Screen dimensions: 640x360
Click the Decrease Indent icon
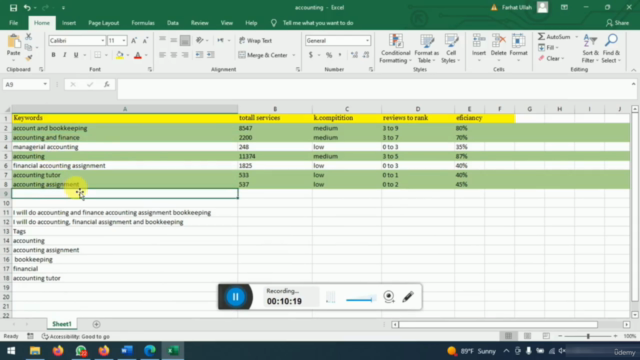click(x=199, y=55)
